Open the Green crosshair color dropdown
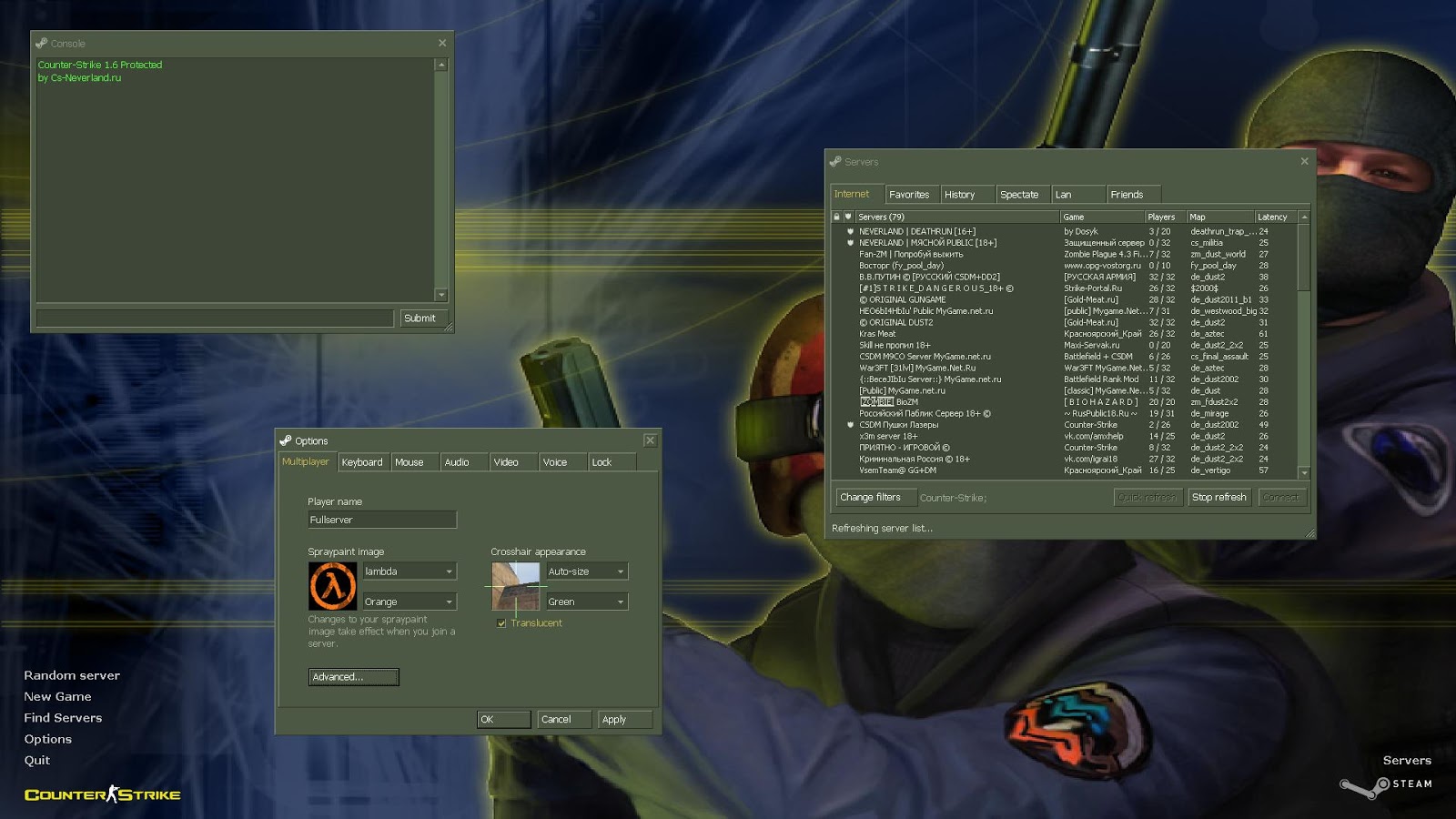This screenshot has width=1456, height=819. [x=587, y=602]
